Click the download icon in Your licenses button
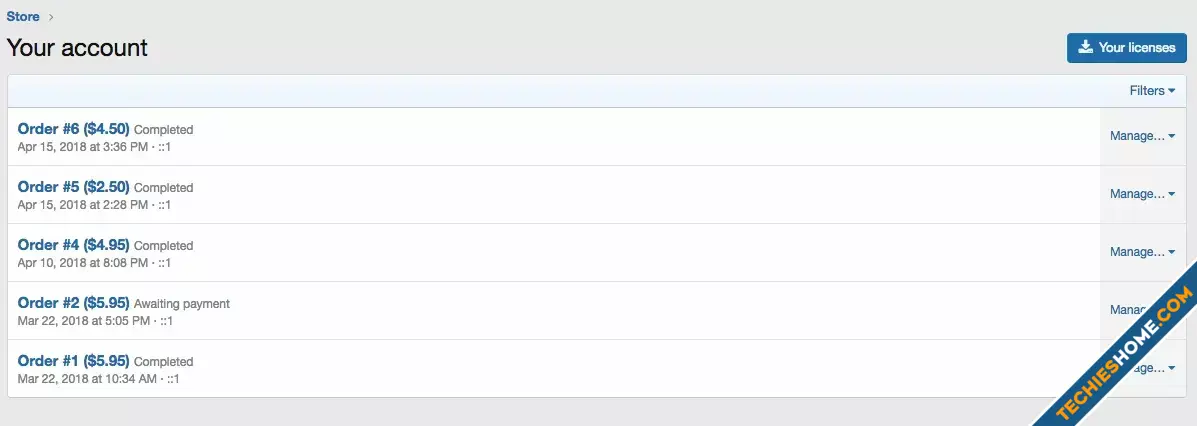This screenshot has height=426, width=1197. [x=1086, y=47]
